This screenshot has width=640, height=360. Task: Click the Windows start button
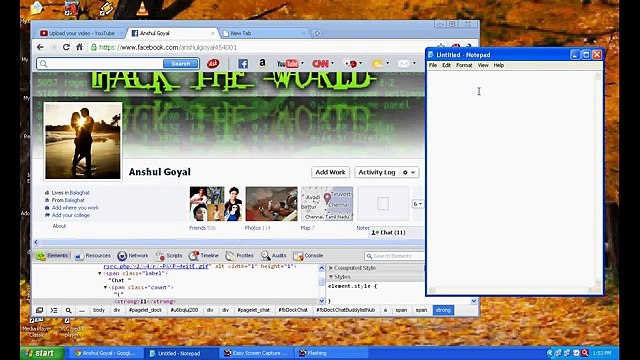pos(42,353)
